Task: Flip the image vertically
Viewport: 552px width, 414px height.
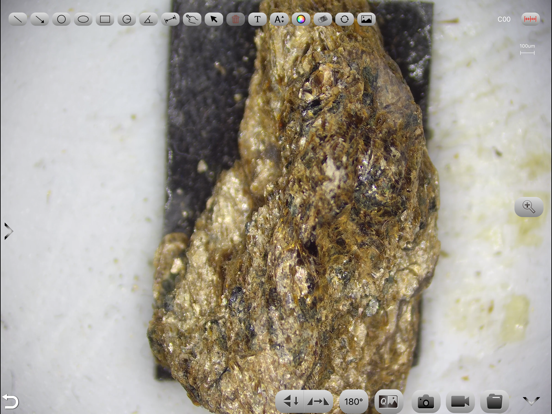Action: (x=291, y=401)
